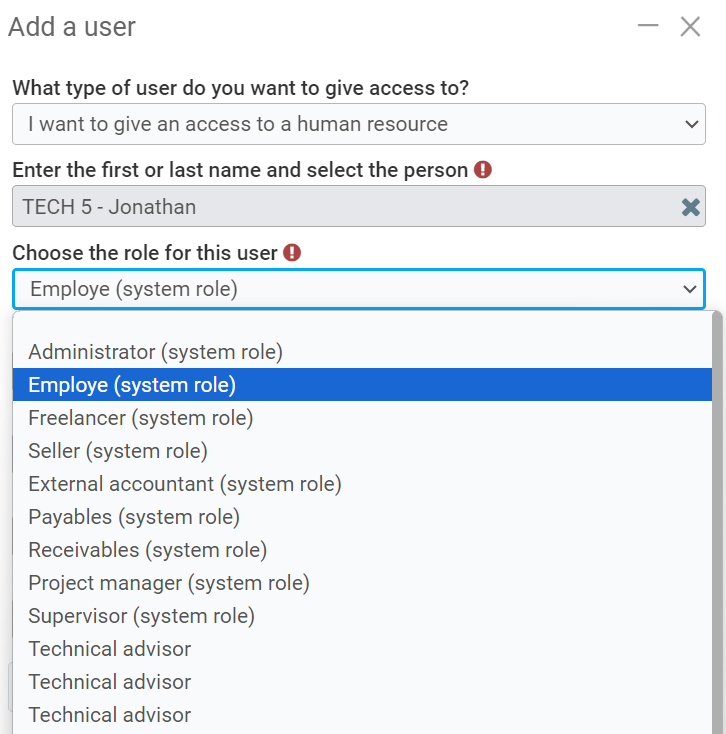Choose External accountant (system role)
This screenshot has width=726, height=734.
(x=185, y=484)
